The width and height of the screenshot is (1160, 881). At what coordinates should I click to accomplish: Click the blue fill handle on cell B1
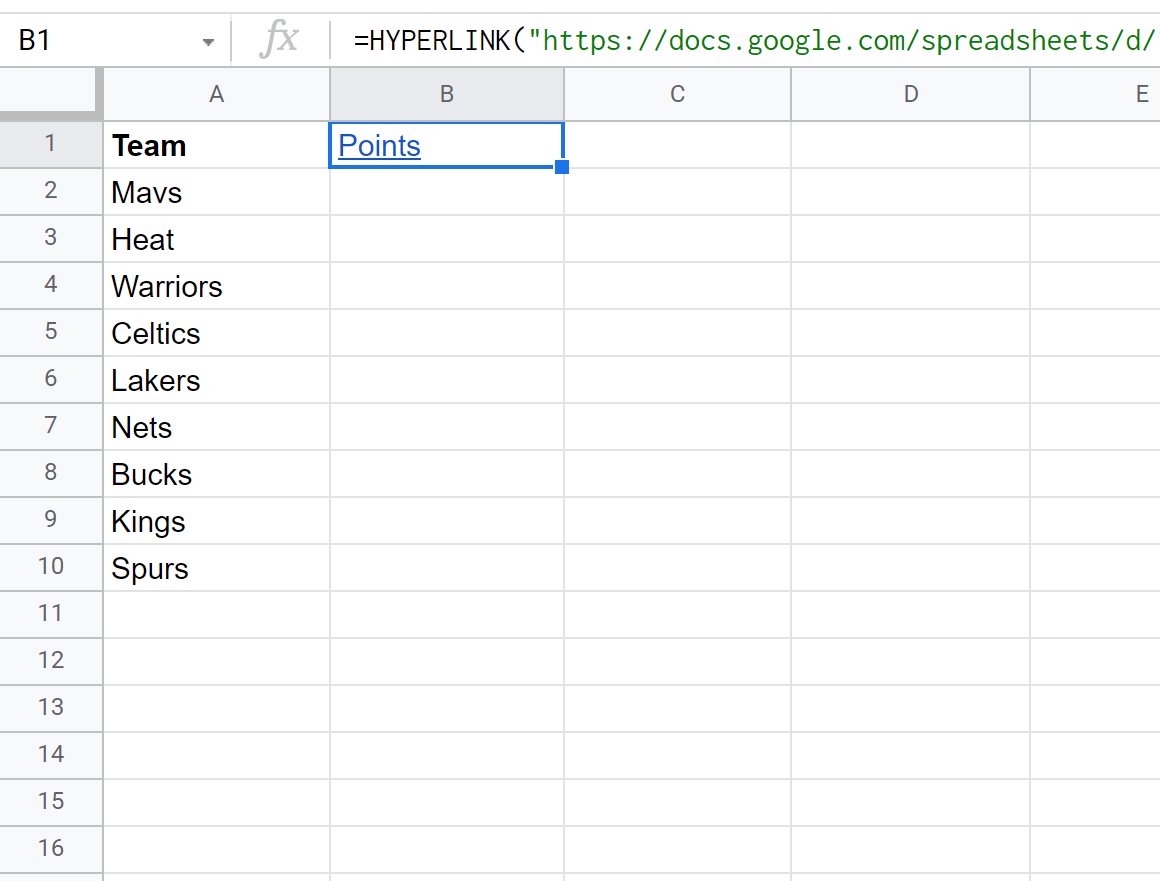[562, 166]
